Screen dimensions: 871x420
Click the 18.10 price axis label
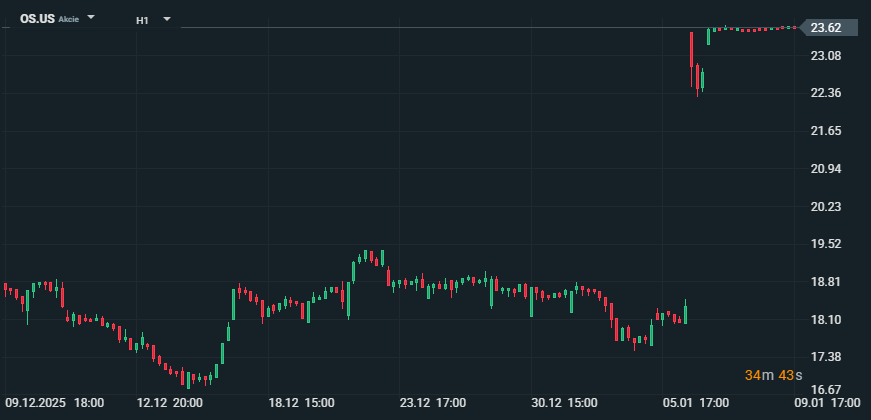coord(825,319)
